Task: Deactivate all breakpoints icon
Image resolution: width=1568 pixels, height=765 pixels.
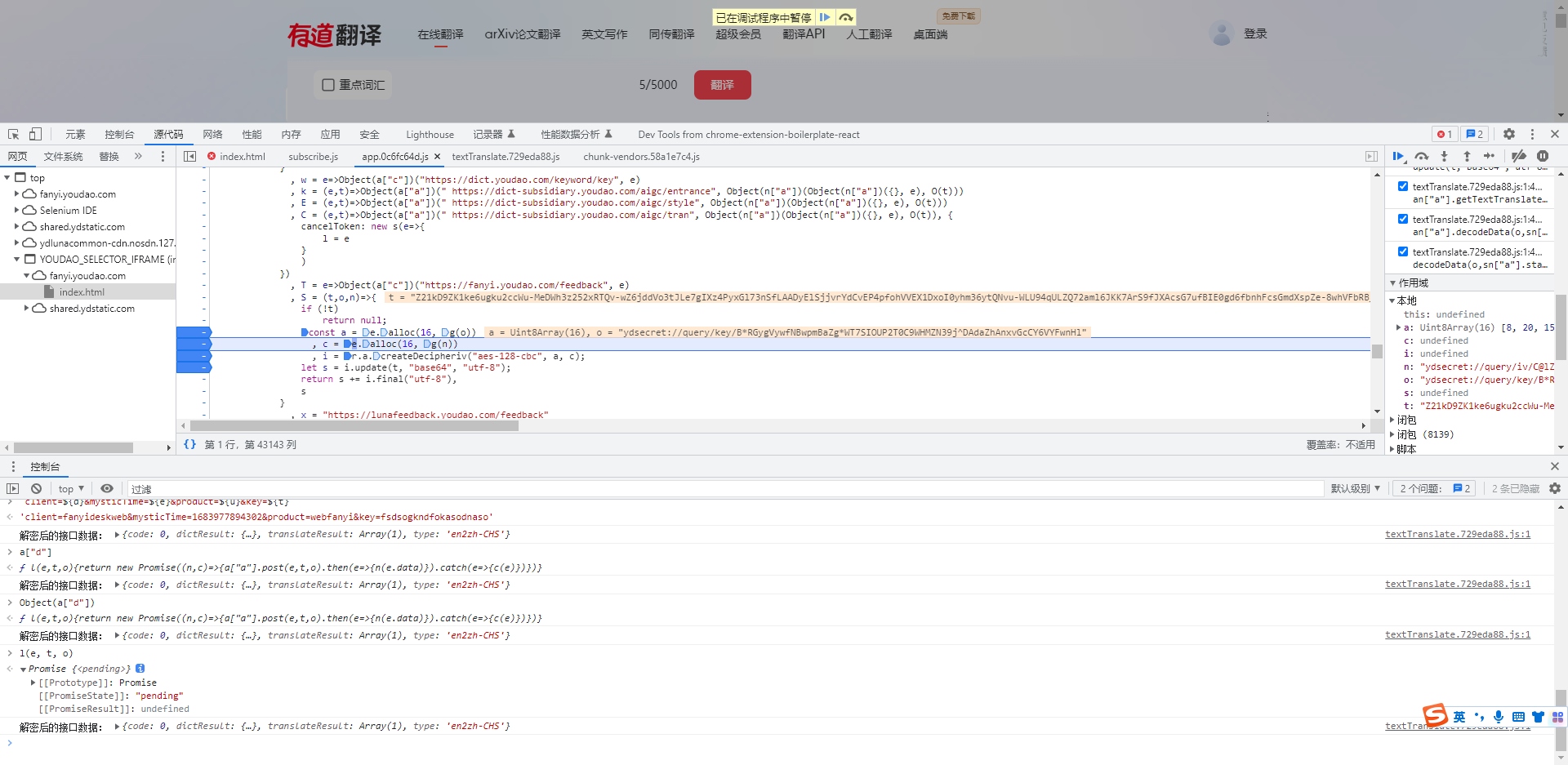Action: 1519,156
